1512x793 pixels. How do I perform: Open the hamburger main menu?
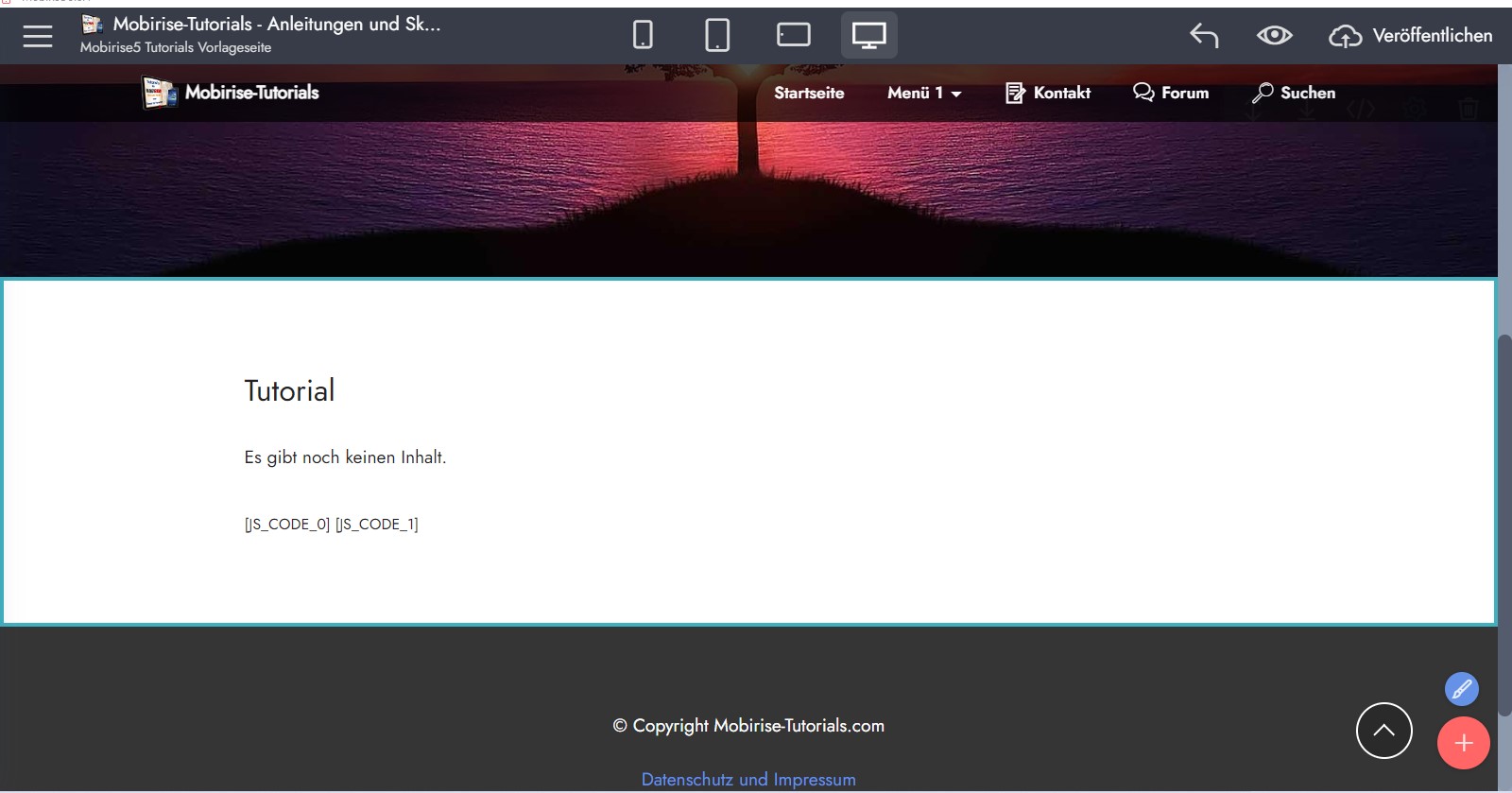[38, 36]
